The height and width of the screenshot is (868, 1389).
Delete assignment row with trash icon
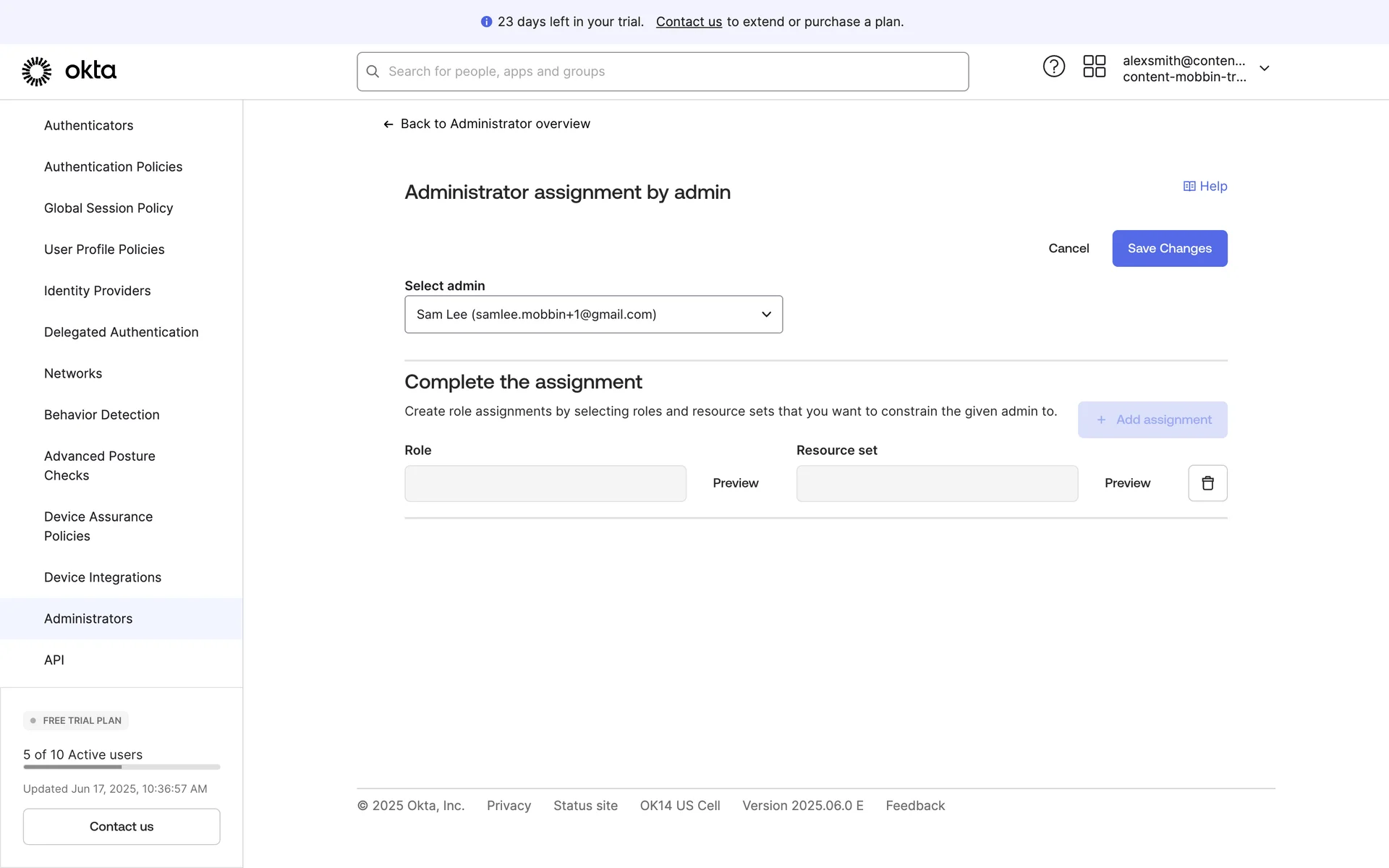click(1207, 483)
